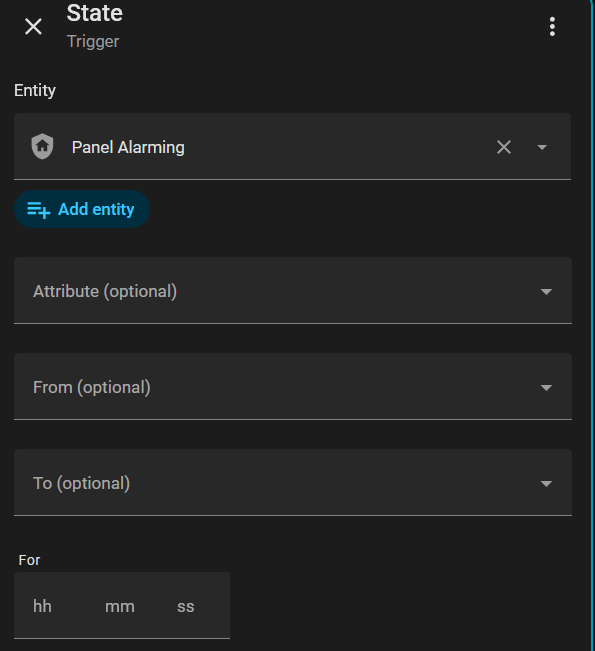Screen dimensions: 595x651
Task: Click the Panel Alarming entity name
Action: coord(128,147)
